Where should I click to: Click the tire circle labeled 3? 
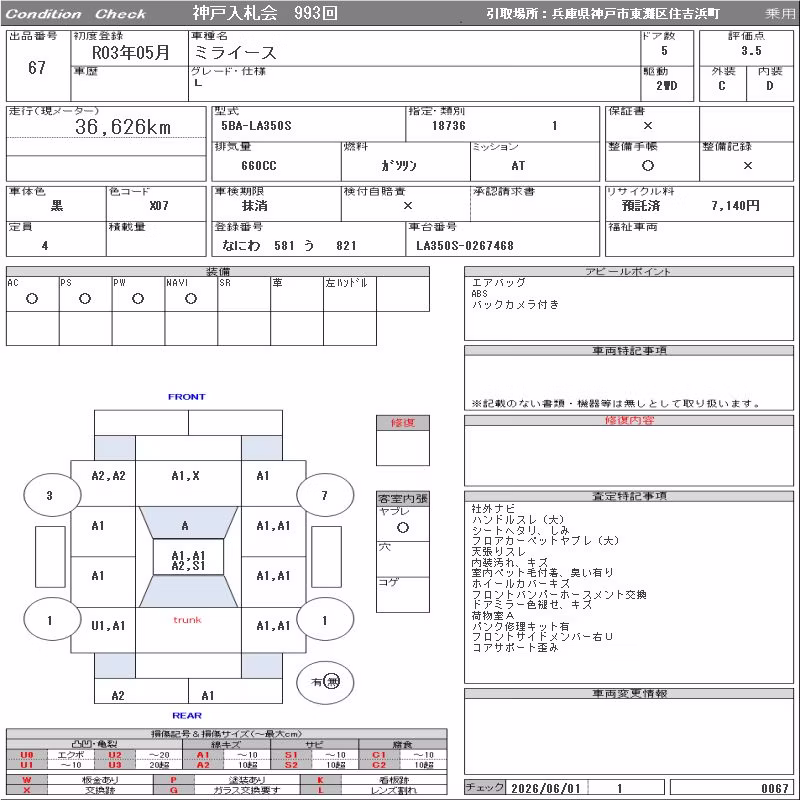tap(52, 495)
